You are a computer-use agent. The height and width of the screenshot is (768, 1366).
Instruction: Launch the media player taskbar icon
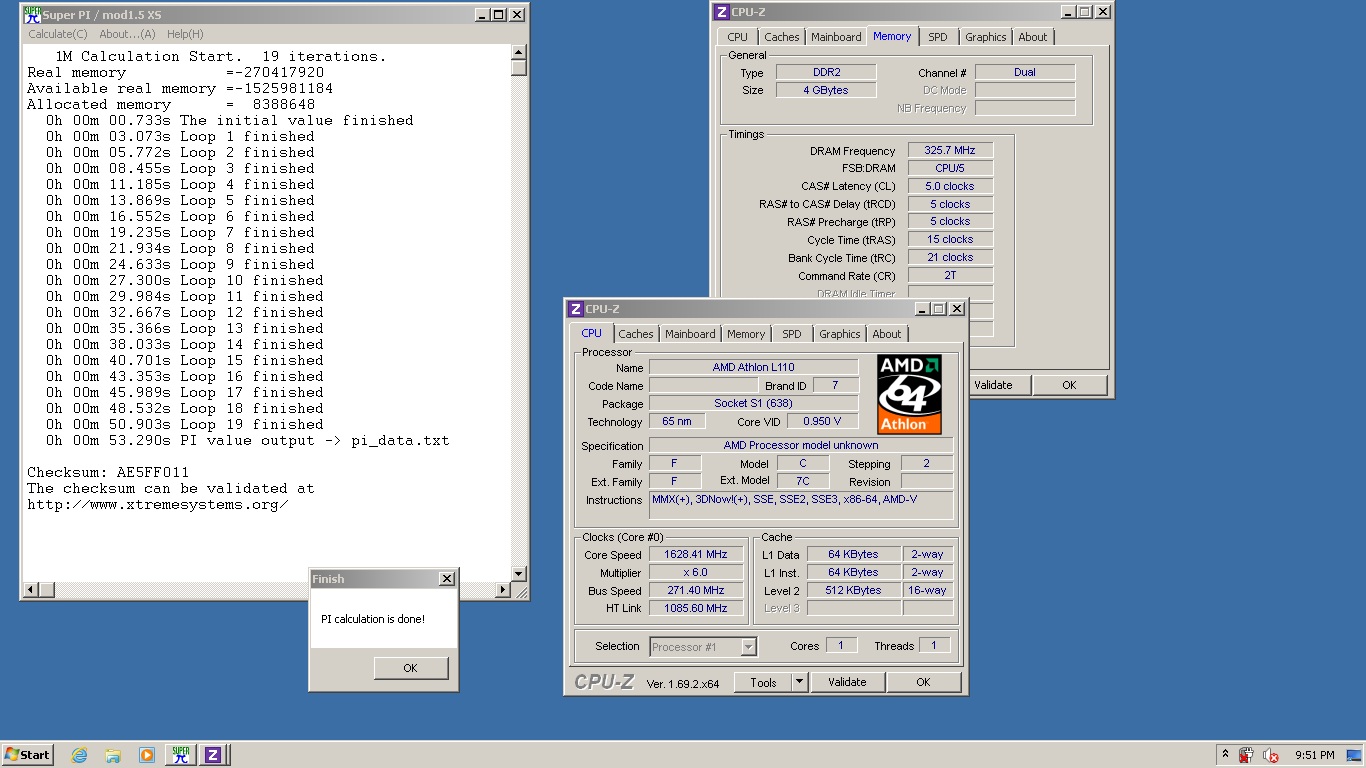pyautogui.click(x=147, y=755)
